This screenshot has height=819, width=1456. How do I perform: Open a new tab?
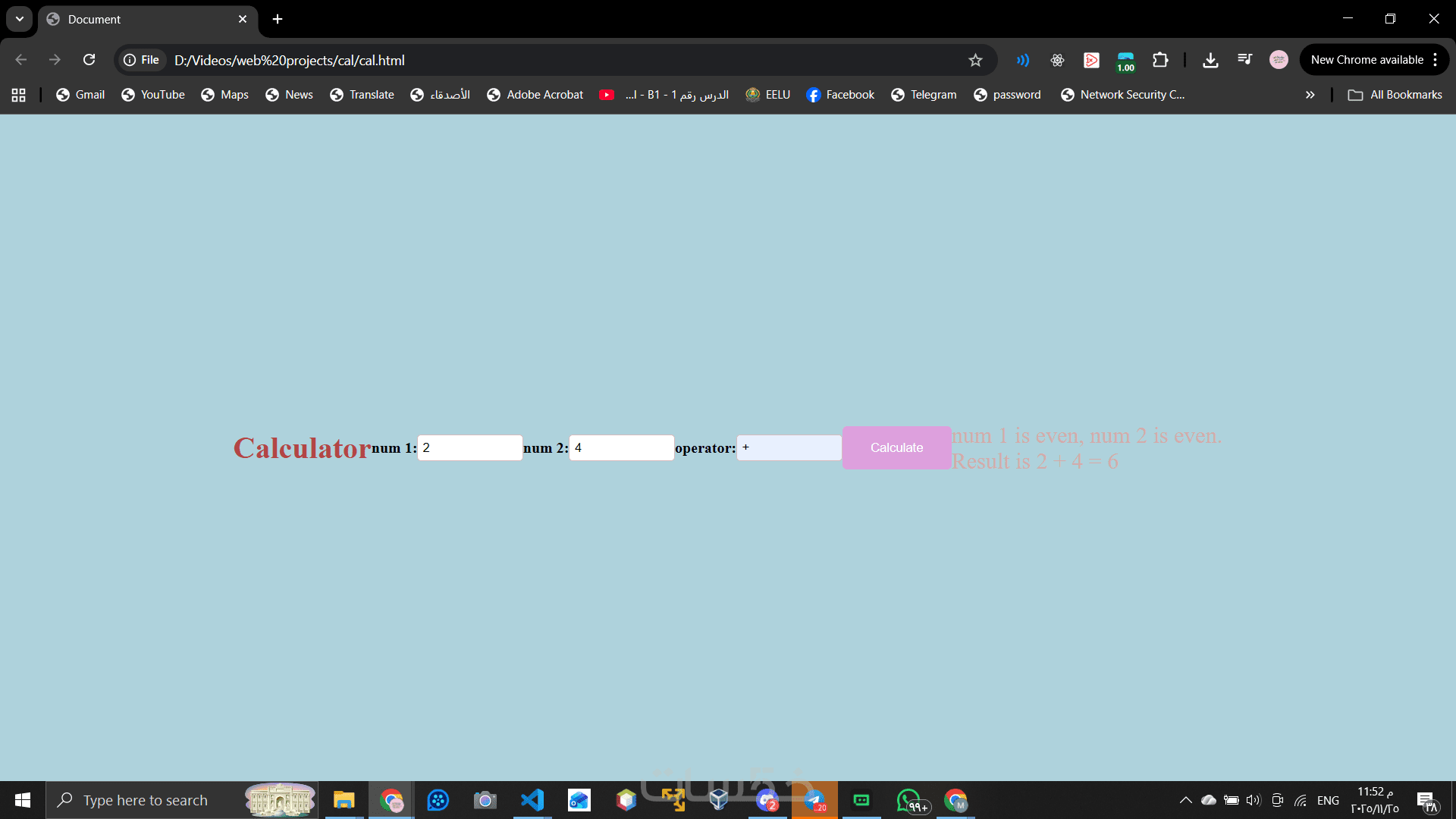(278, 19)
